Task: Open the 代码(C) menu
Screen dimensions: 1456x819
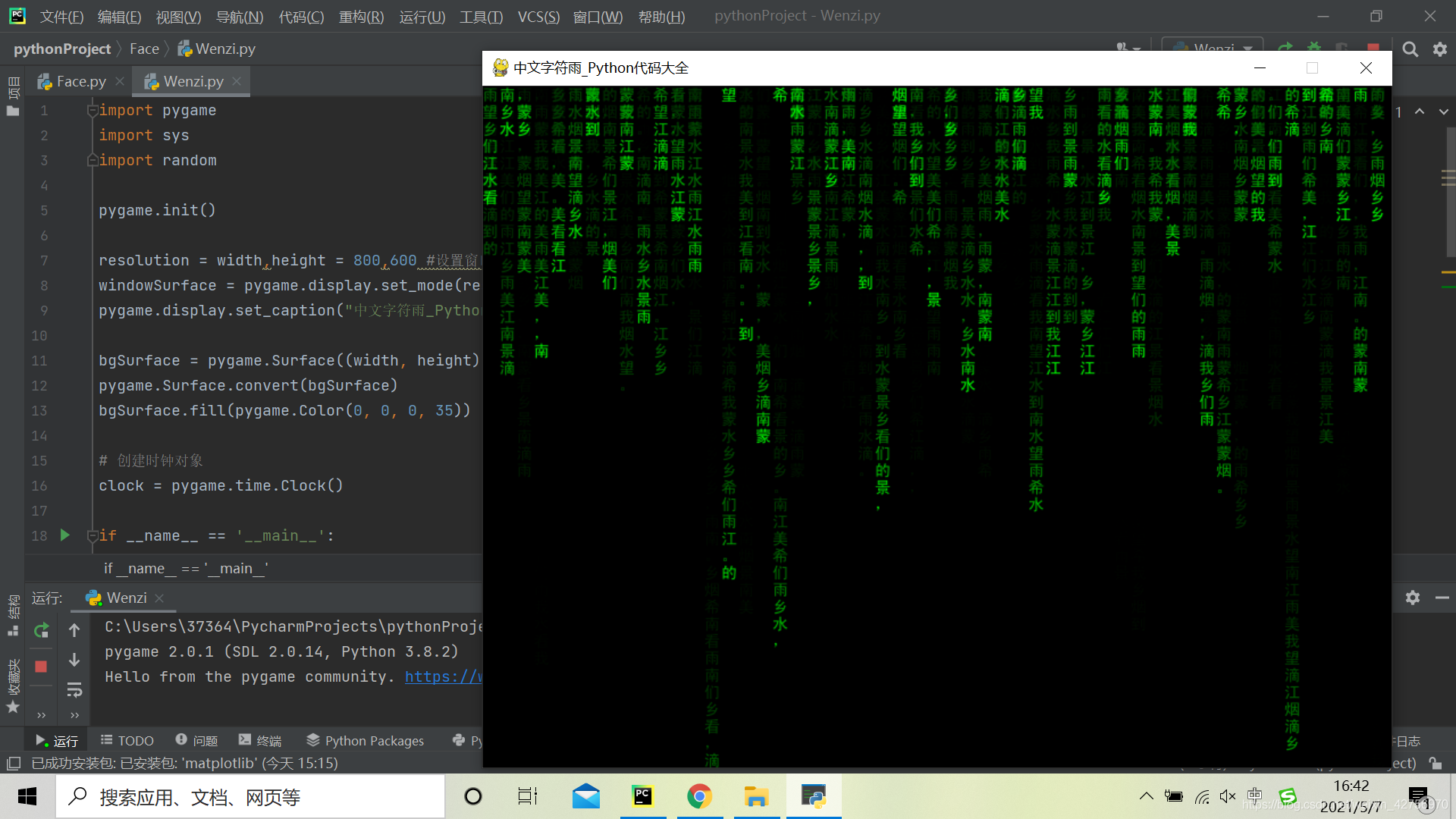Action: [301, 17]
